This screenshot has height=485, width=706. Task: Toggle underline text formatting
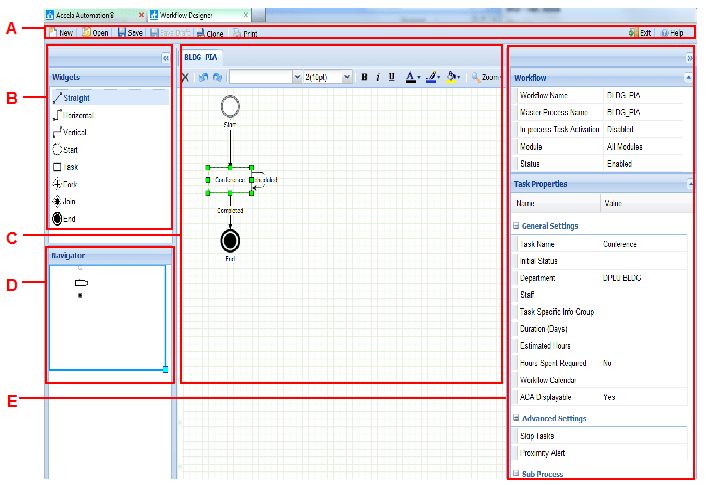pyautogui.click(x=391, y=77)
